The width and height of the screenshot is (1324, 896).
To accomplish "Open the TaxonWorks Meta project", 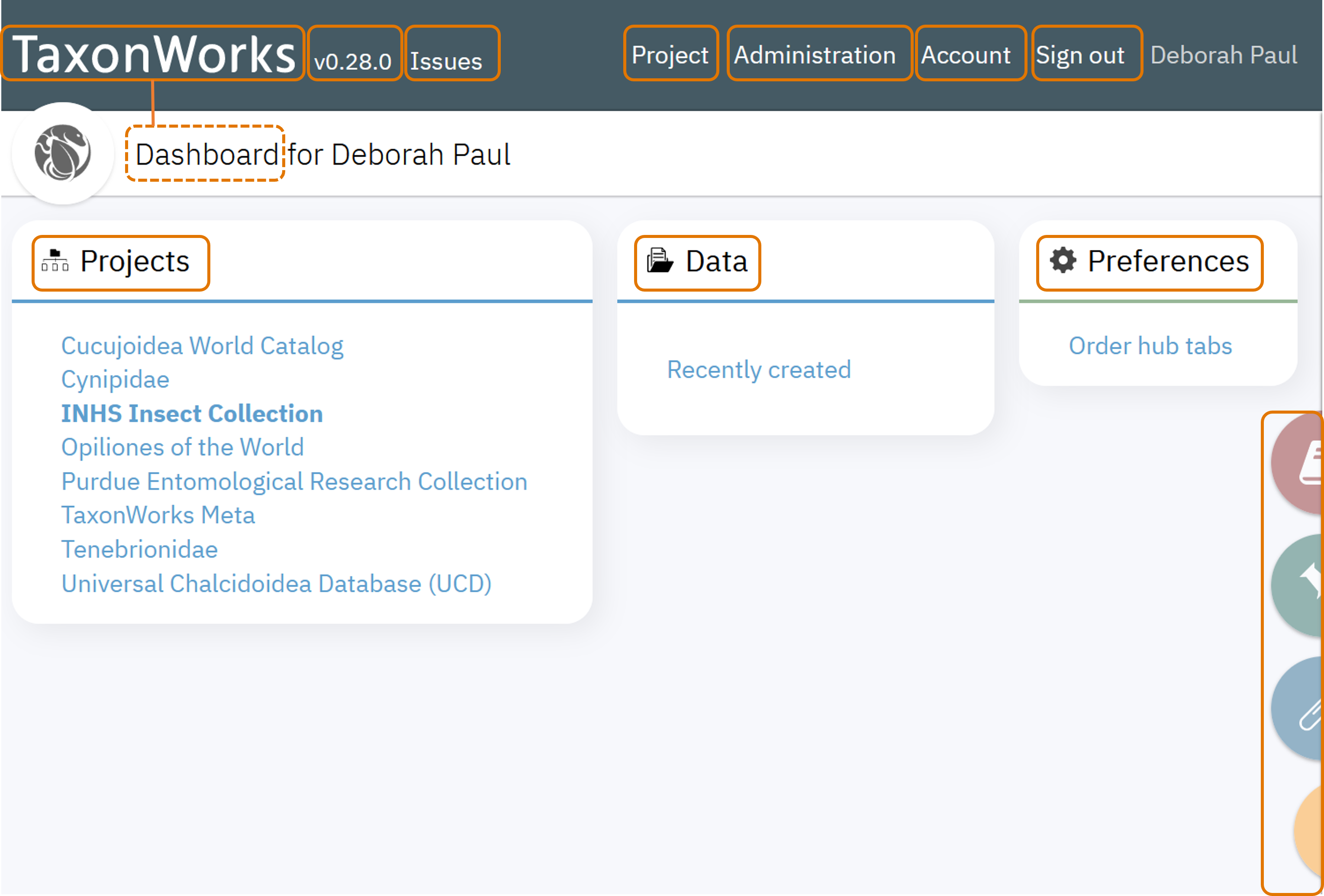I will coord(158,515).
